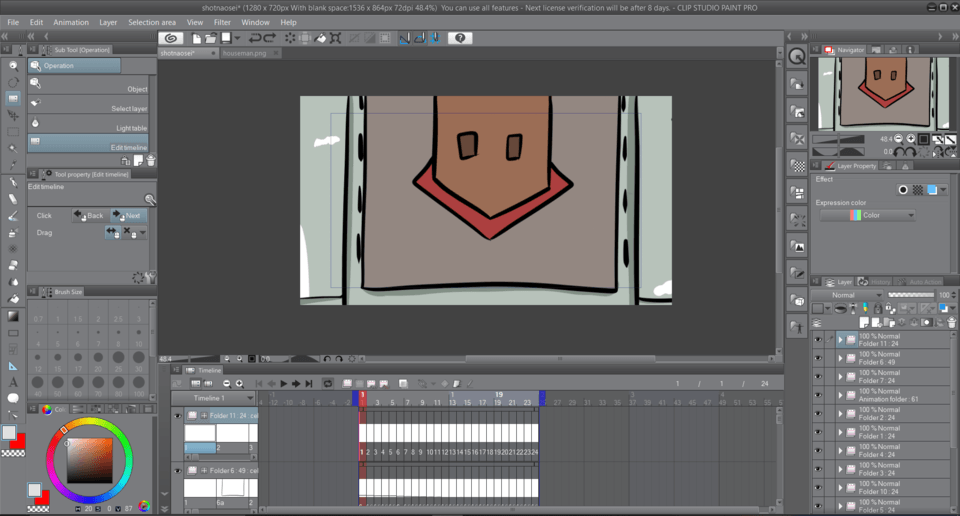
Task: Click the Next click-action button
Action: (127, 215)
